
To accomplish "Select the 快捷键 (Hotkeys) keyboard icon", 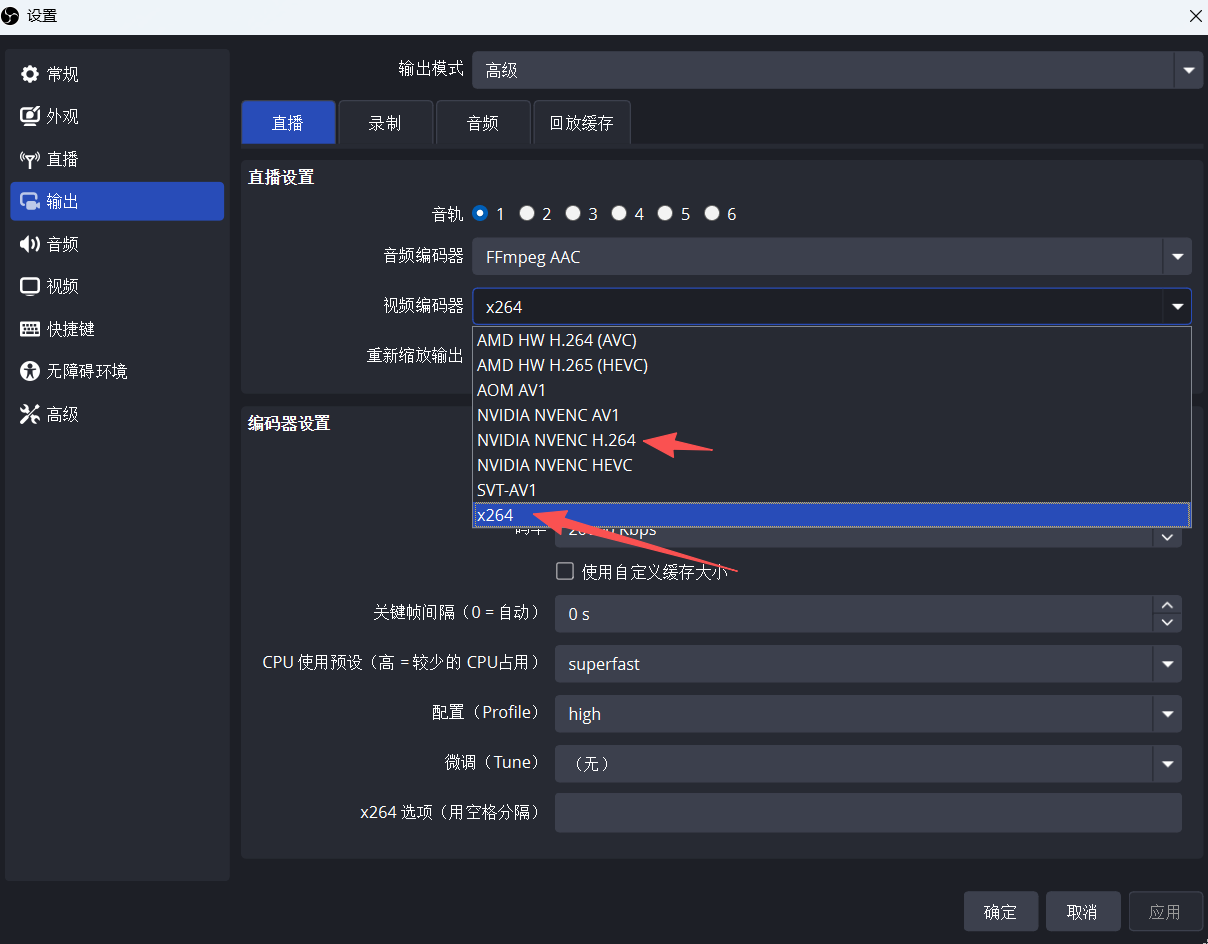I will click(x=29, y=329).
